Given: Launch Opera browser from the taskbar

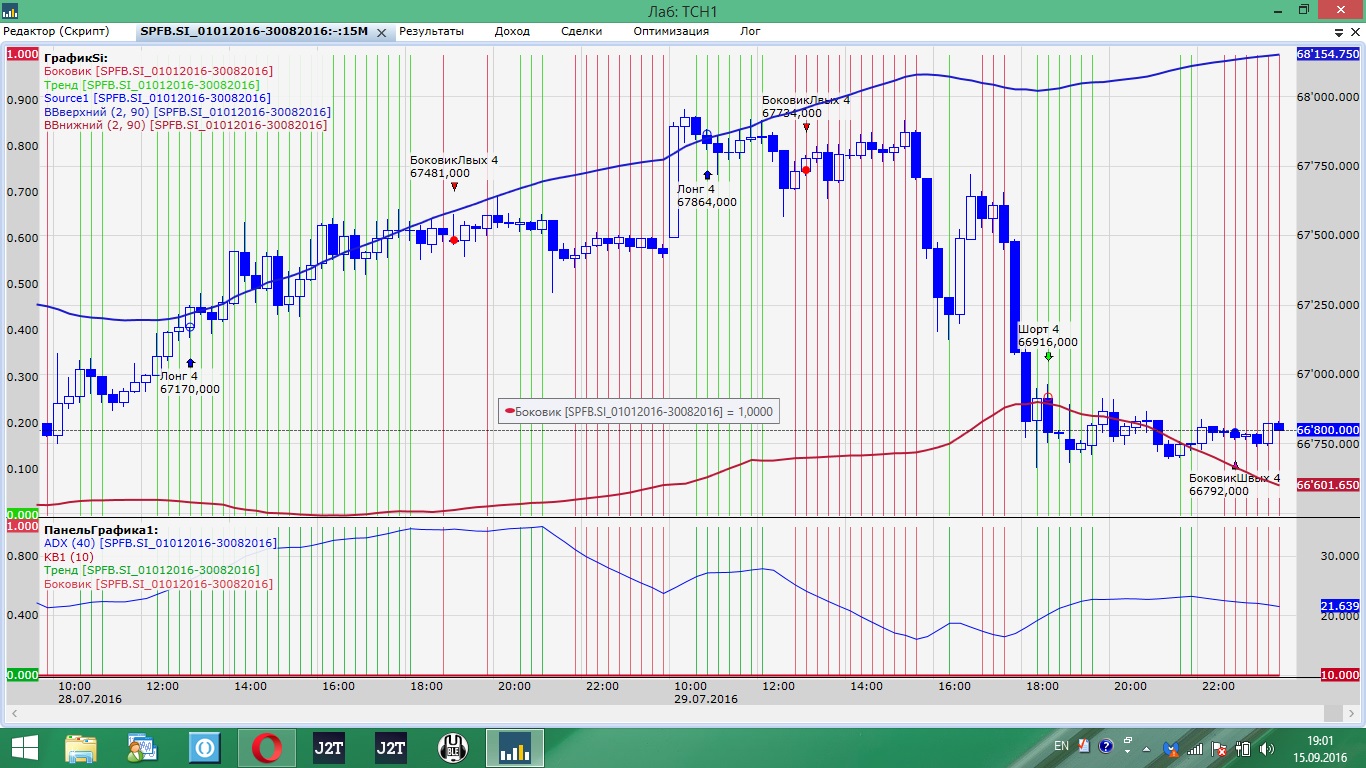Looking at the screenshot, I should (x=267, y=747).
